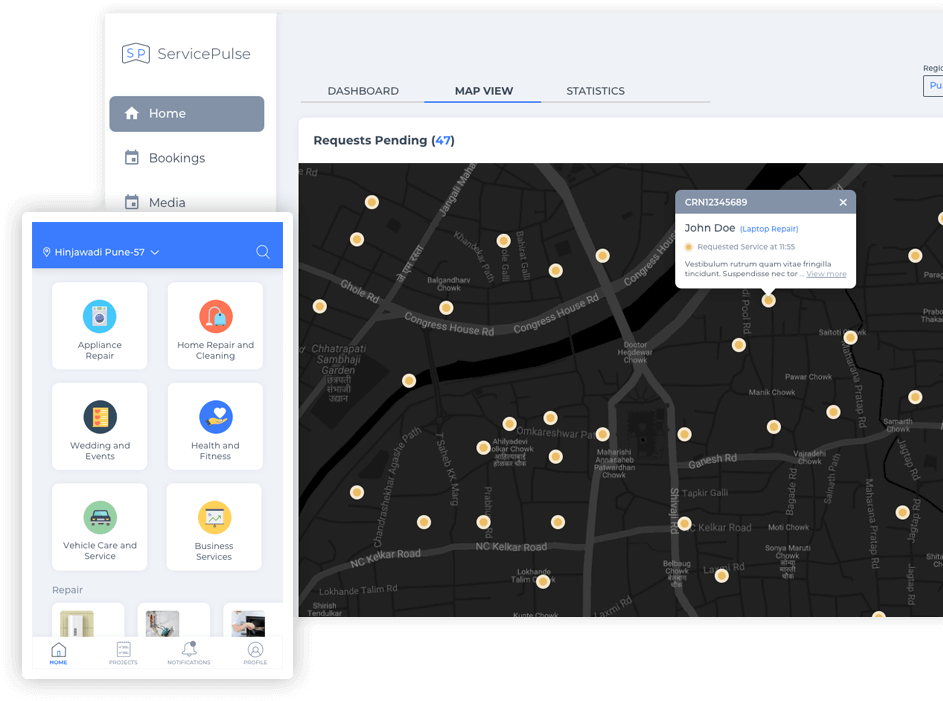The height and width of the screenshot is (701, 943).
Task: Open the Business Services category
Action: (214, 518)
